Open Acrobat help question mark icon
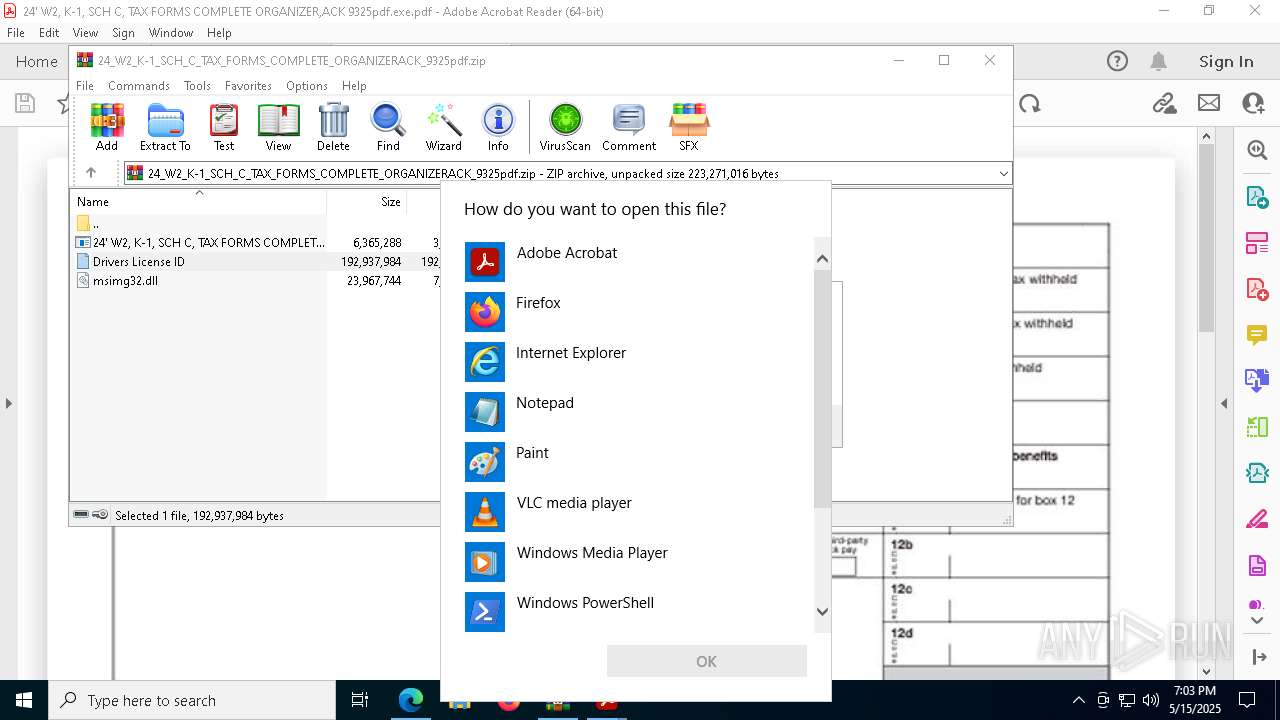 [x=1117, y=61]
